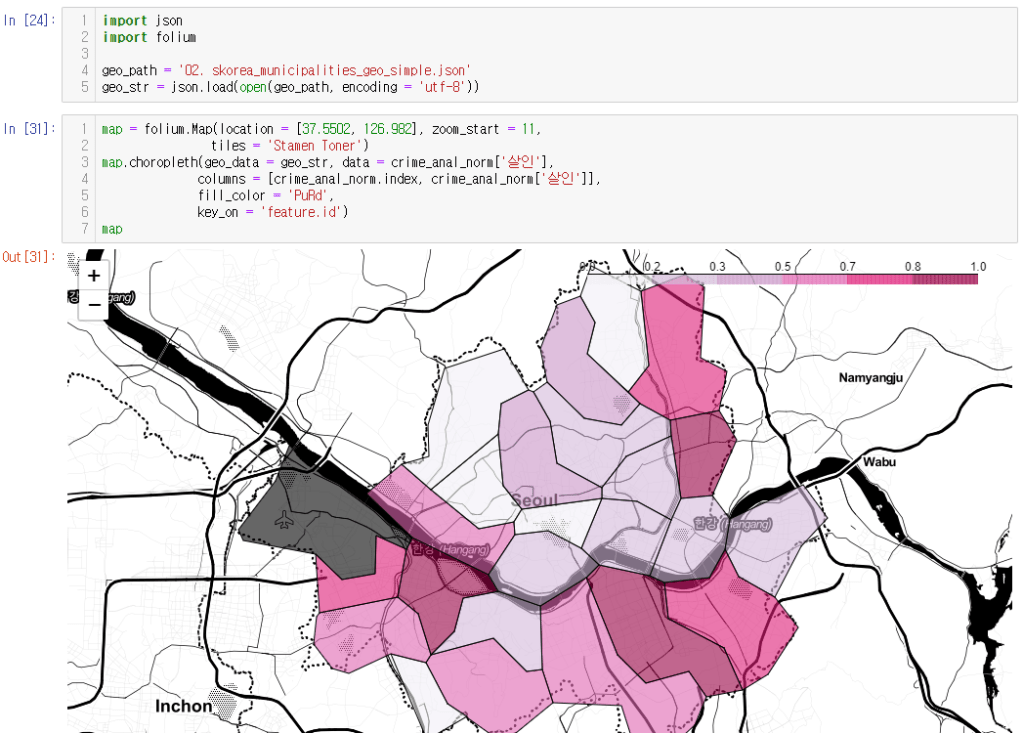The image size is (1023, 733).
Task: Click the map zoom in plus button
Action: click(93, 276)
